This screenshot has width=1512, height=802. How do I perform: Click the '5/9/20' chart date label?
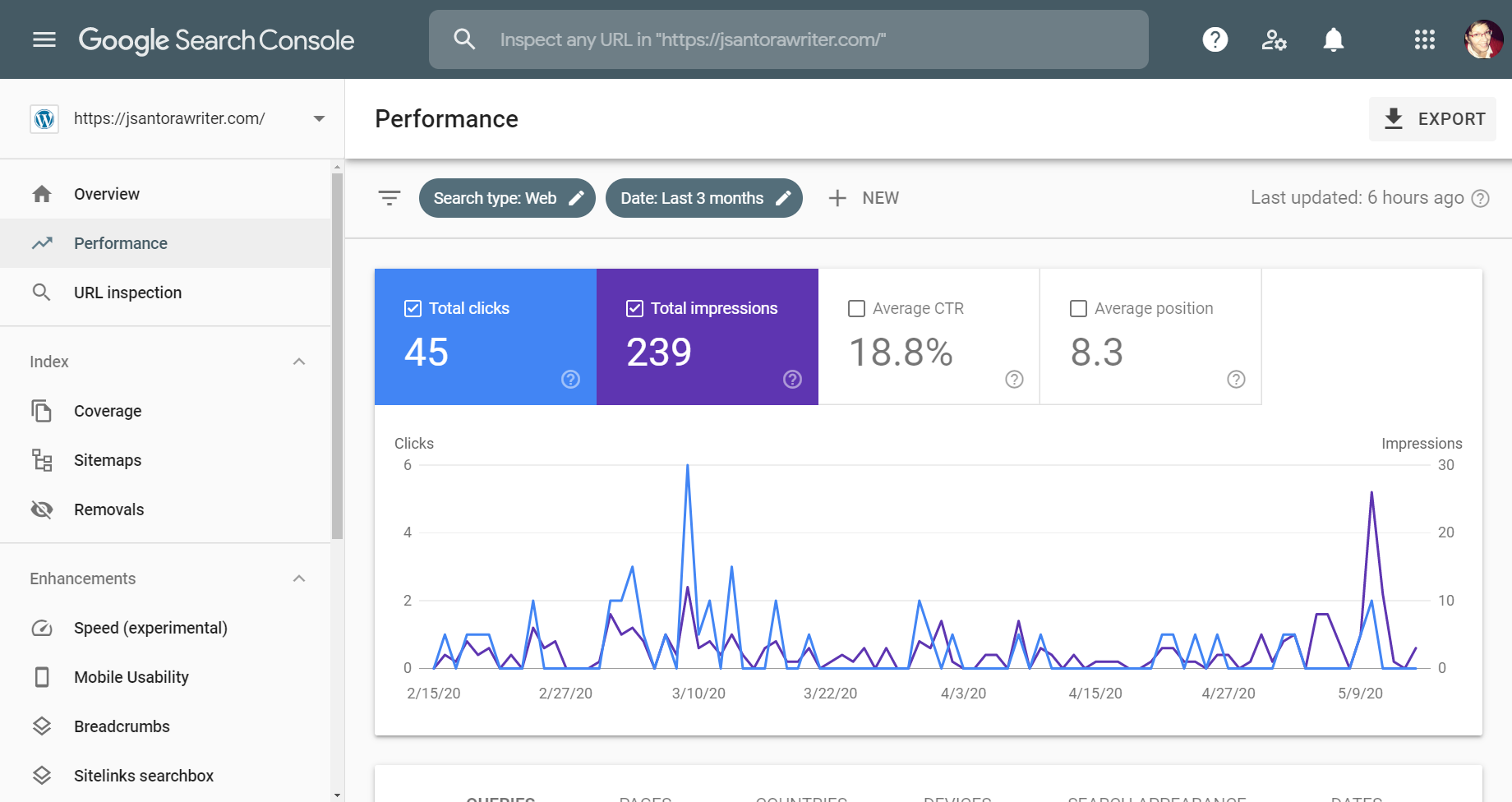tap(1360, 694)
